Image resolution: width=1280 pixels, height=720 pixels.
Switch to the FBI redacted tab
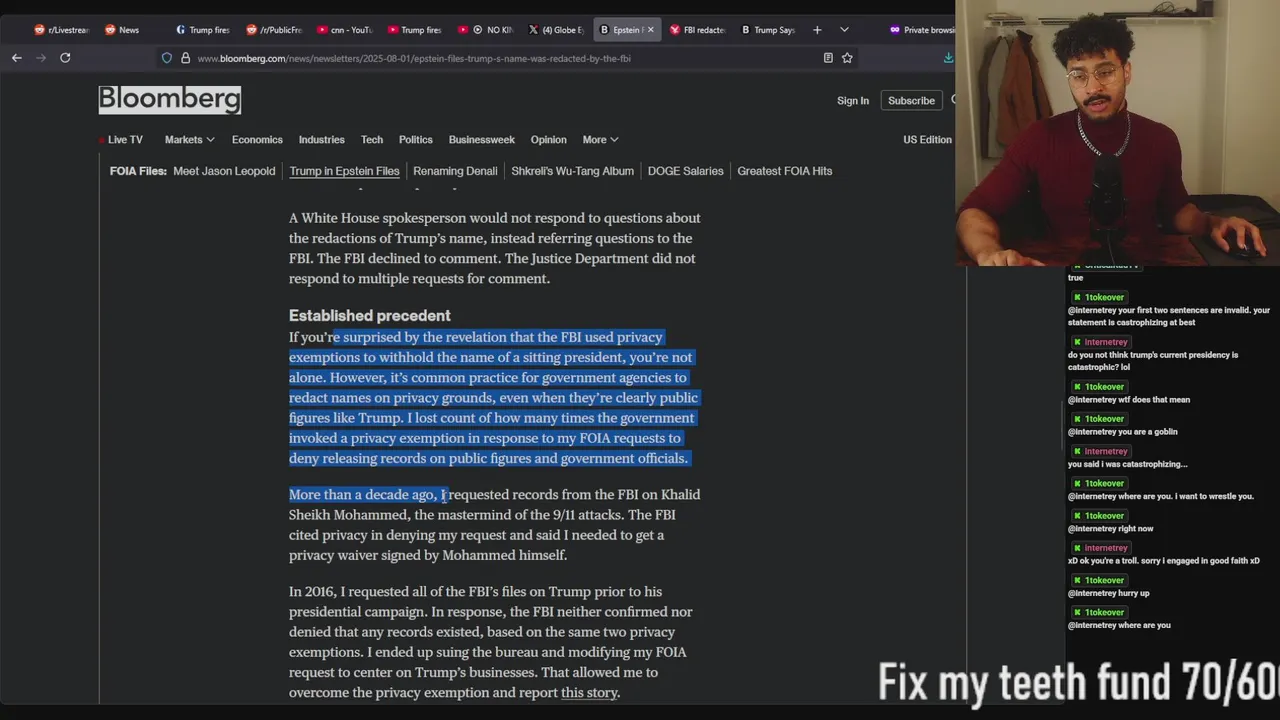(698, 30)
